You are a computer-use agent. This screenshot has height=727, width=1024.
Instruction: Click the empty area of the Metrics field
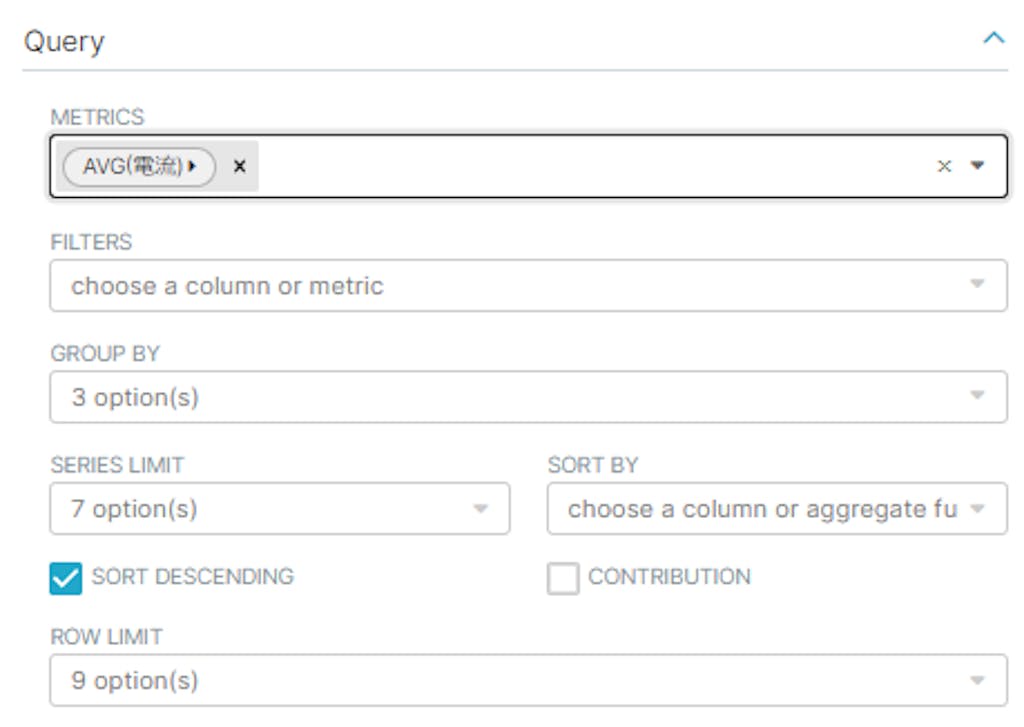[x=590, y=166]
